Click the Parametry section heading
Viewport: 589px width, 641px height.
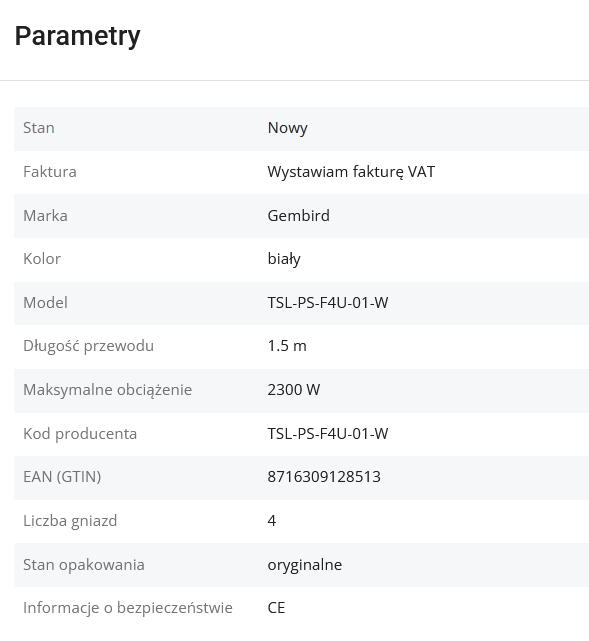[x=78, y=37]
